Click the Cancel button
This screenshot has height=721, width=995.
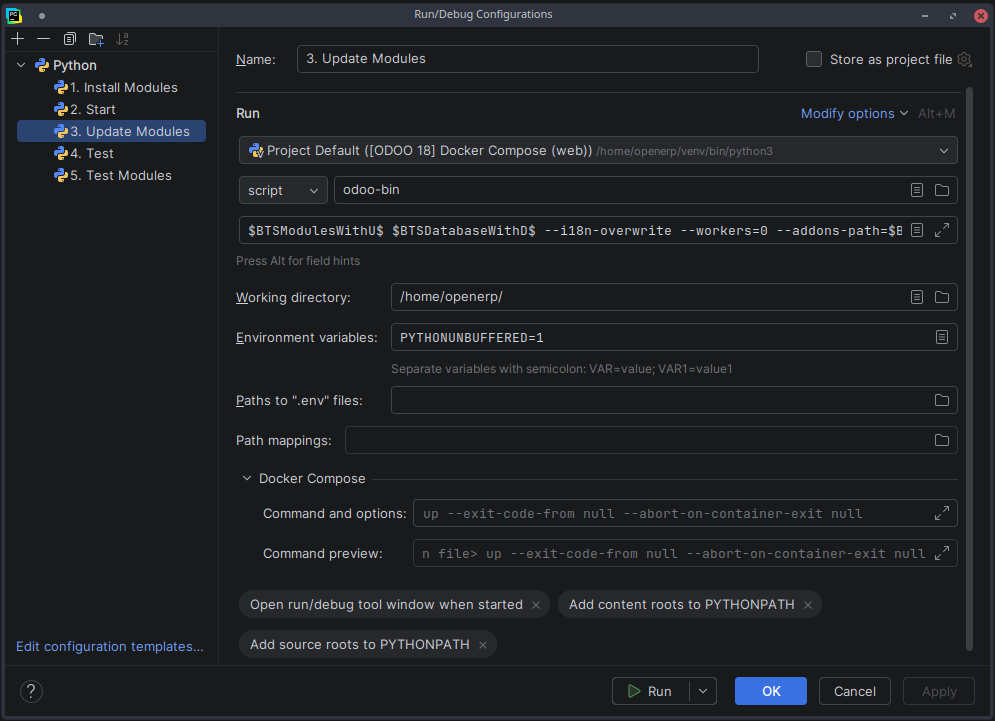tap(854, 691)
